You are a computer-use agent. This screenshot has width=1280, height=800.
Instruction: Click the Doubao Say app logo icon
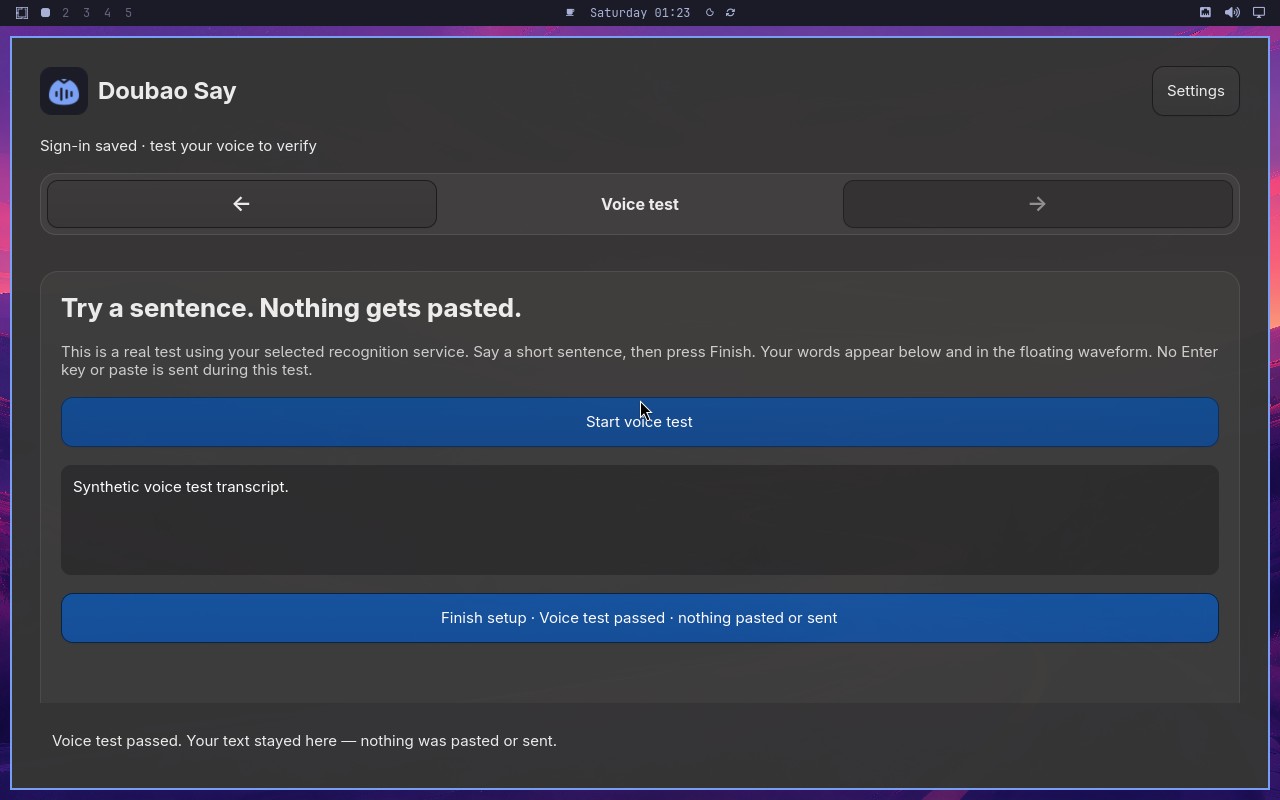point(64,91)
